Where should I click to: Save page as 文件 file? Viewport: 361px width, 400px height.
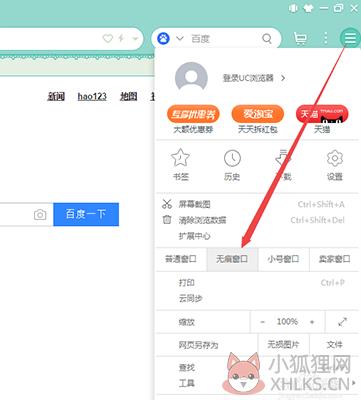(x=334, y=344)
